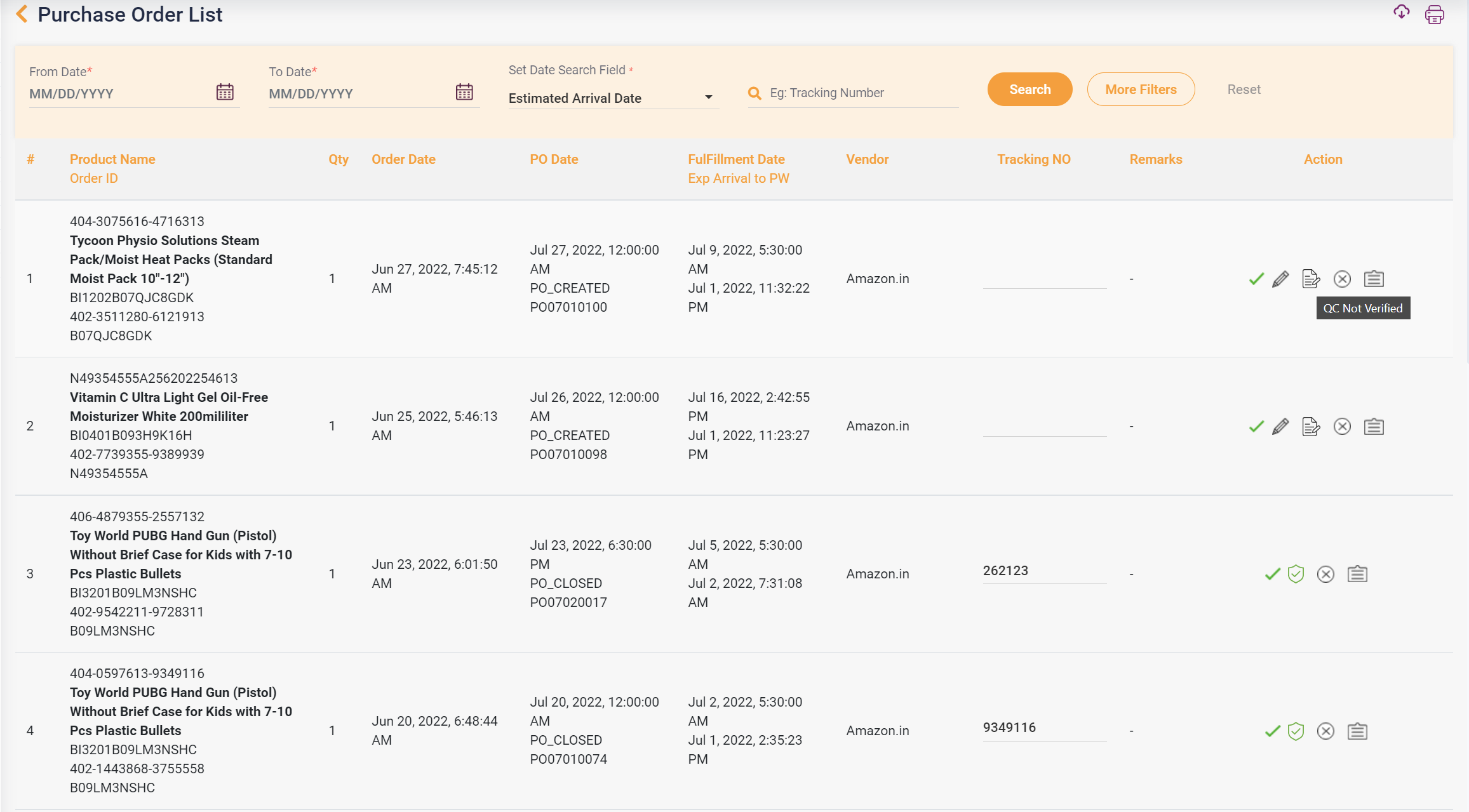Open the From Date calendar picker
This screenshot has height=812, width=1469.
tap(225, 92)
